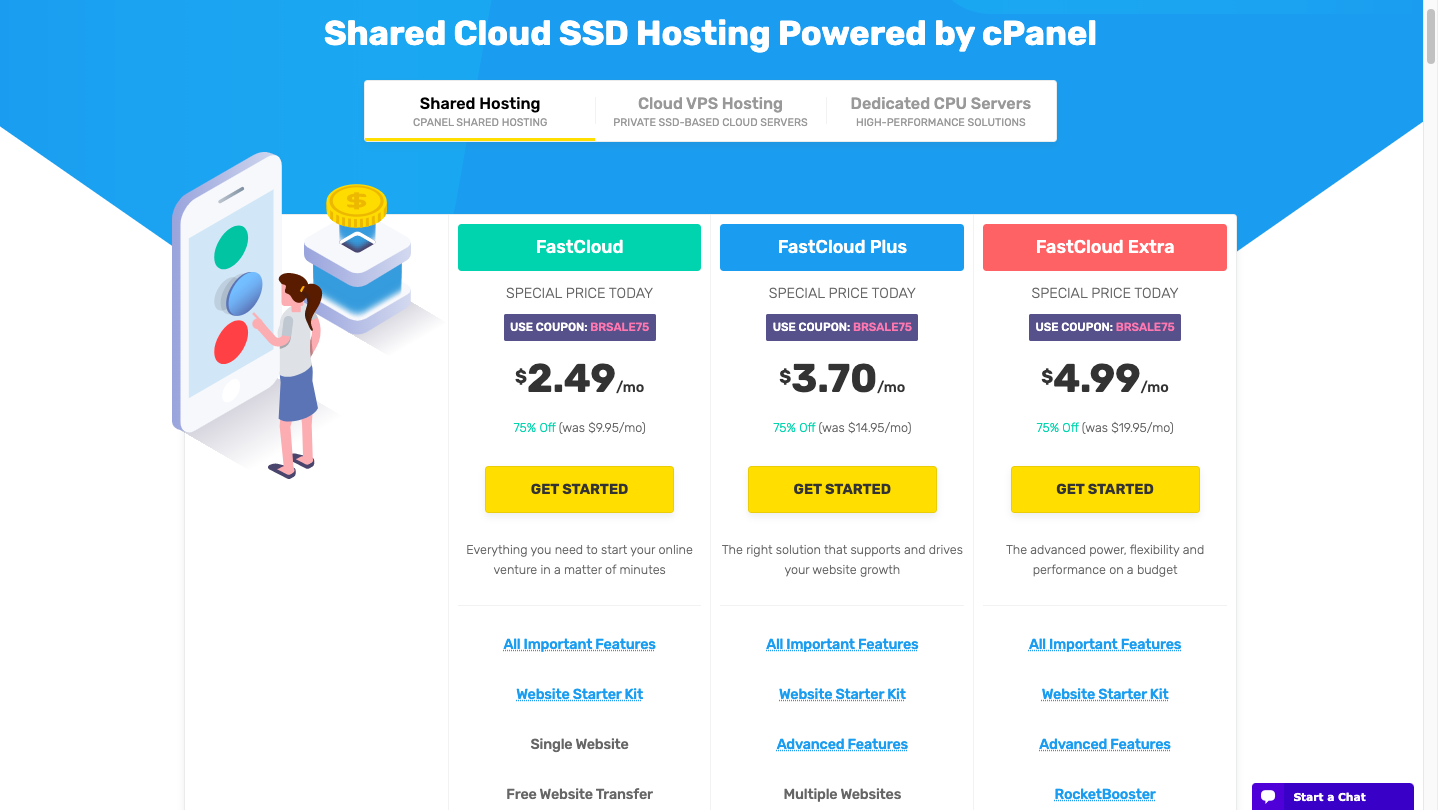Open the Shared Hosting tab
The height and width of the screenshot is (810, 1438).
click(x=480, y=111)
